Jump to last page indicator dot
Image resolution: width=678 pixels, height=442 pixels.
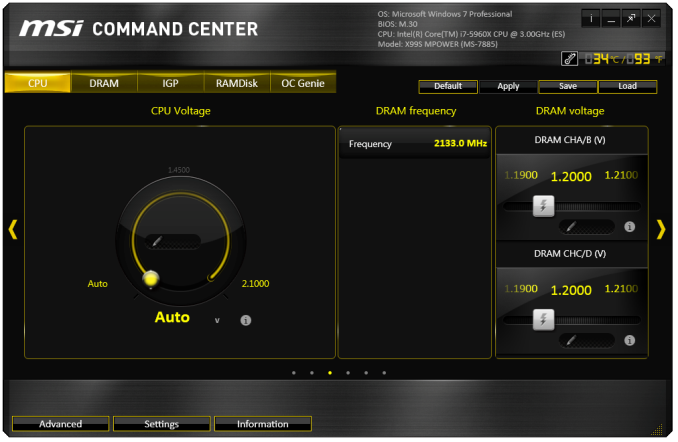(384, 373)
